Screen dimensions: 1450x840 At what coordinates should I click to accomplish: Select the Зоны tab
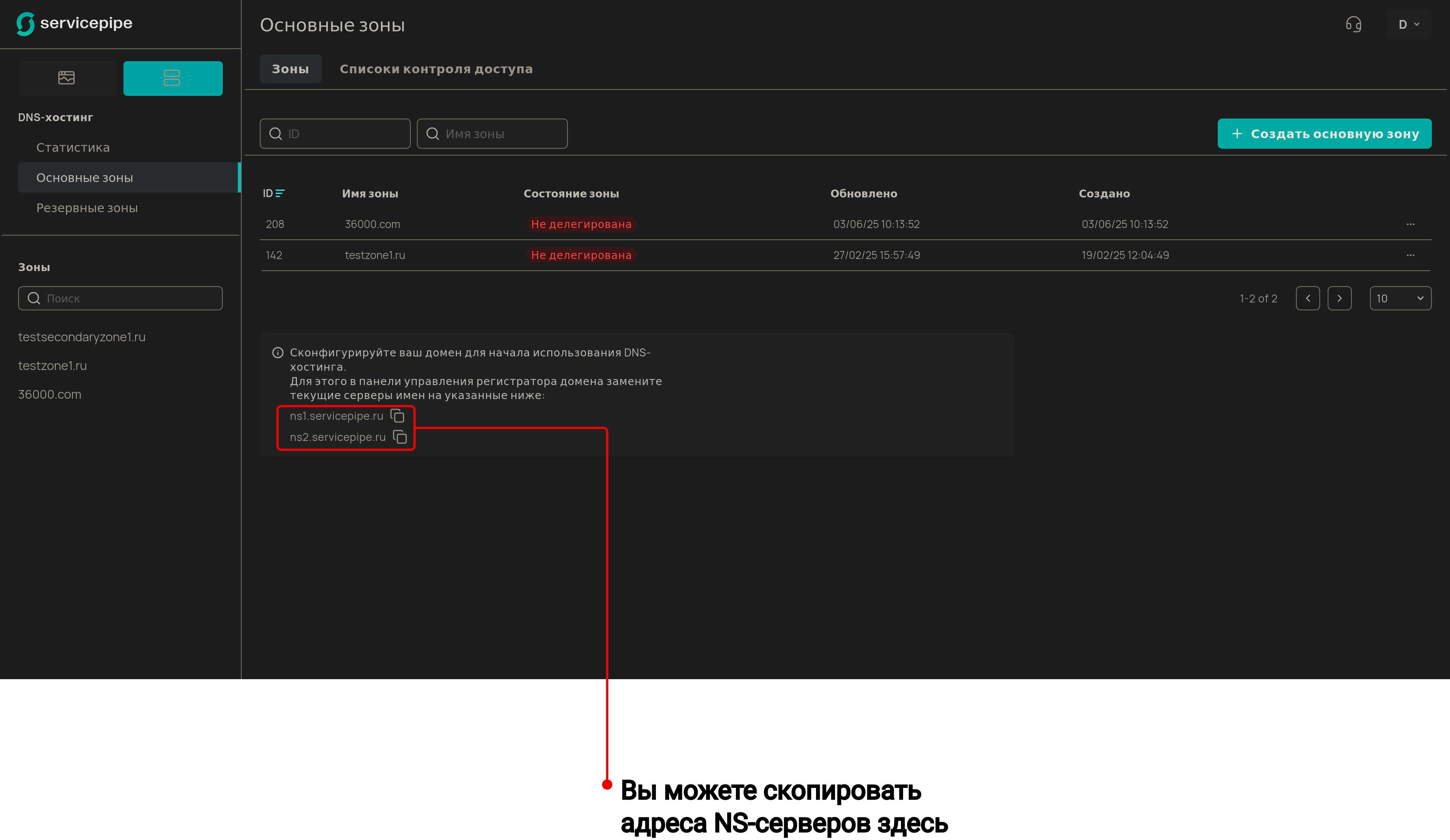click(x=290, y=69)
